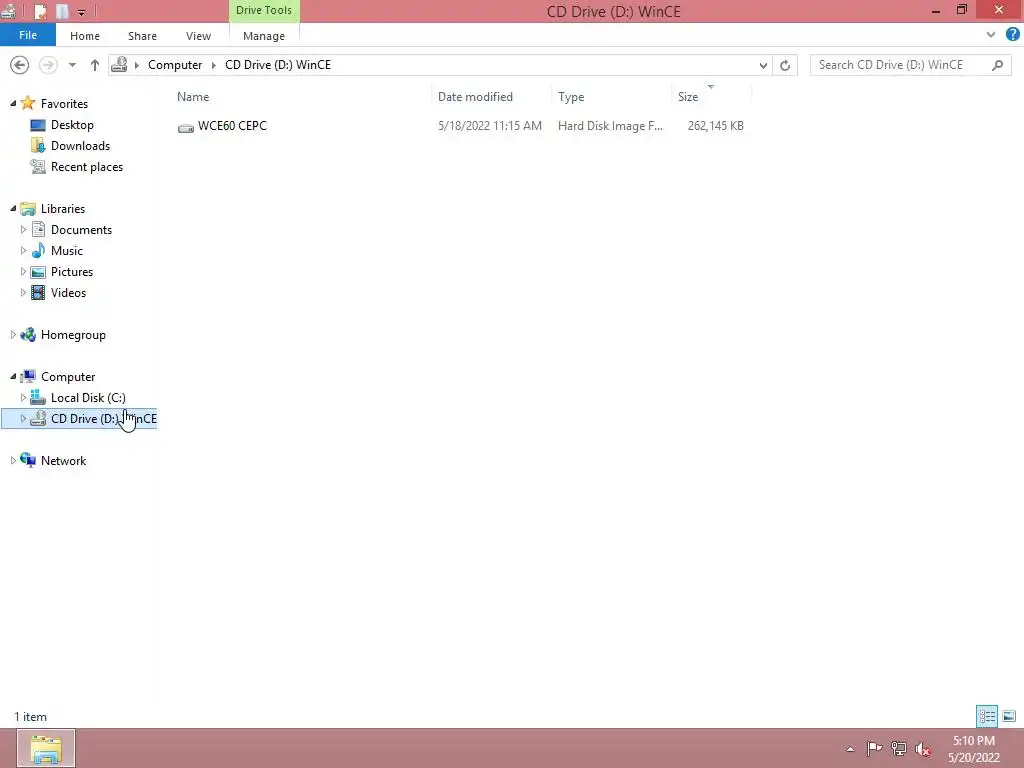Screen dimensions: 1024x768
Task: Sort by the Name column header
Action: (x=193, y=97)
